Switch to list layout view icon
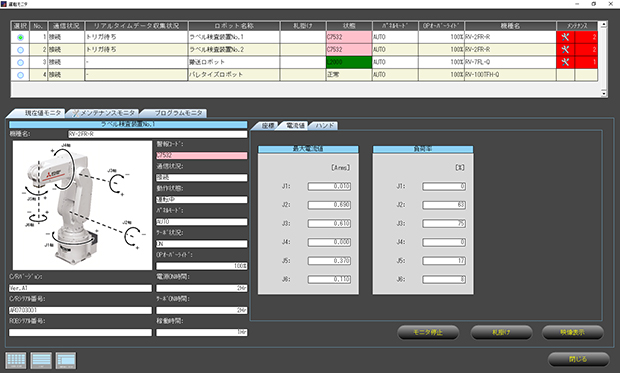The image size is (620, 373). coord(41,361)
